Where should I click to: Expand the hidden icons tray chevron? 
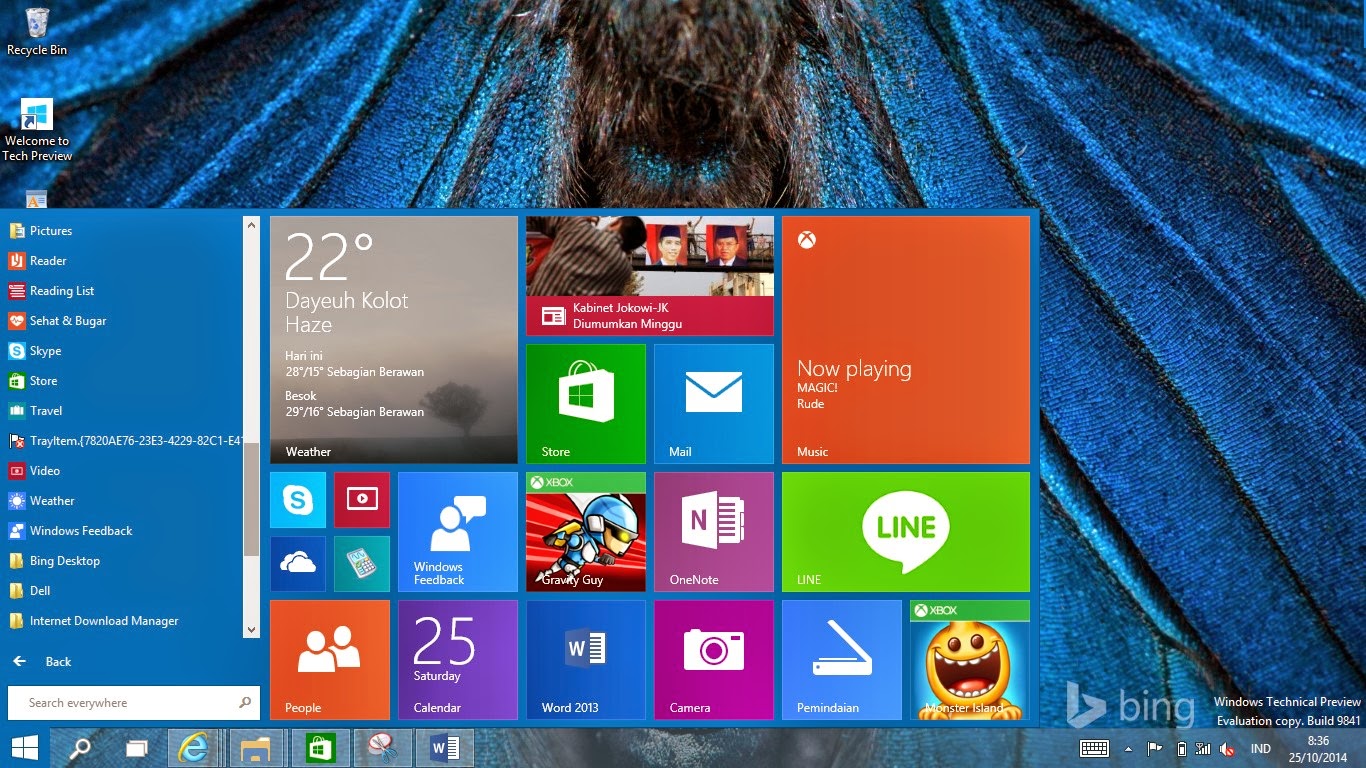tap(1126, 748)
